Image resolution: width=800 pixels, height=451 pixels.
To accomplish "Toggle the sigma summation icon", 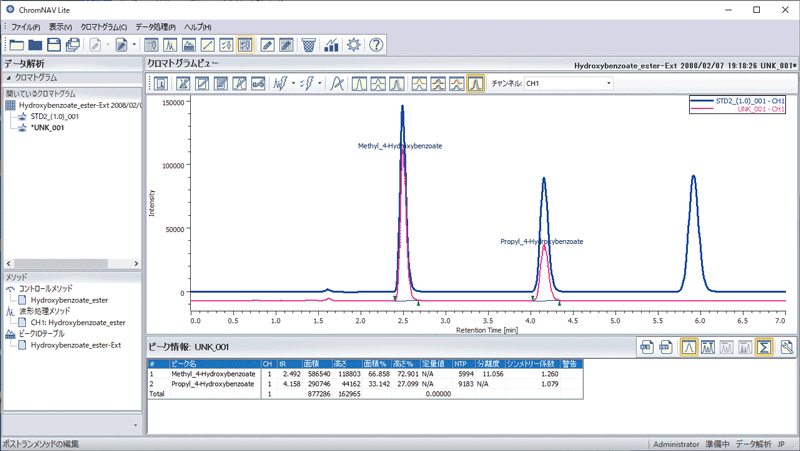I will 764,347.
